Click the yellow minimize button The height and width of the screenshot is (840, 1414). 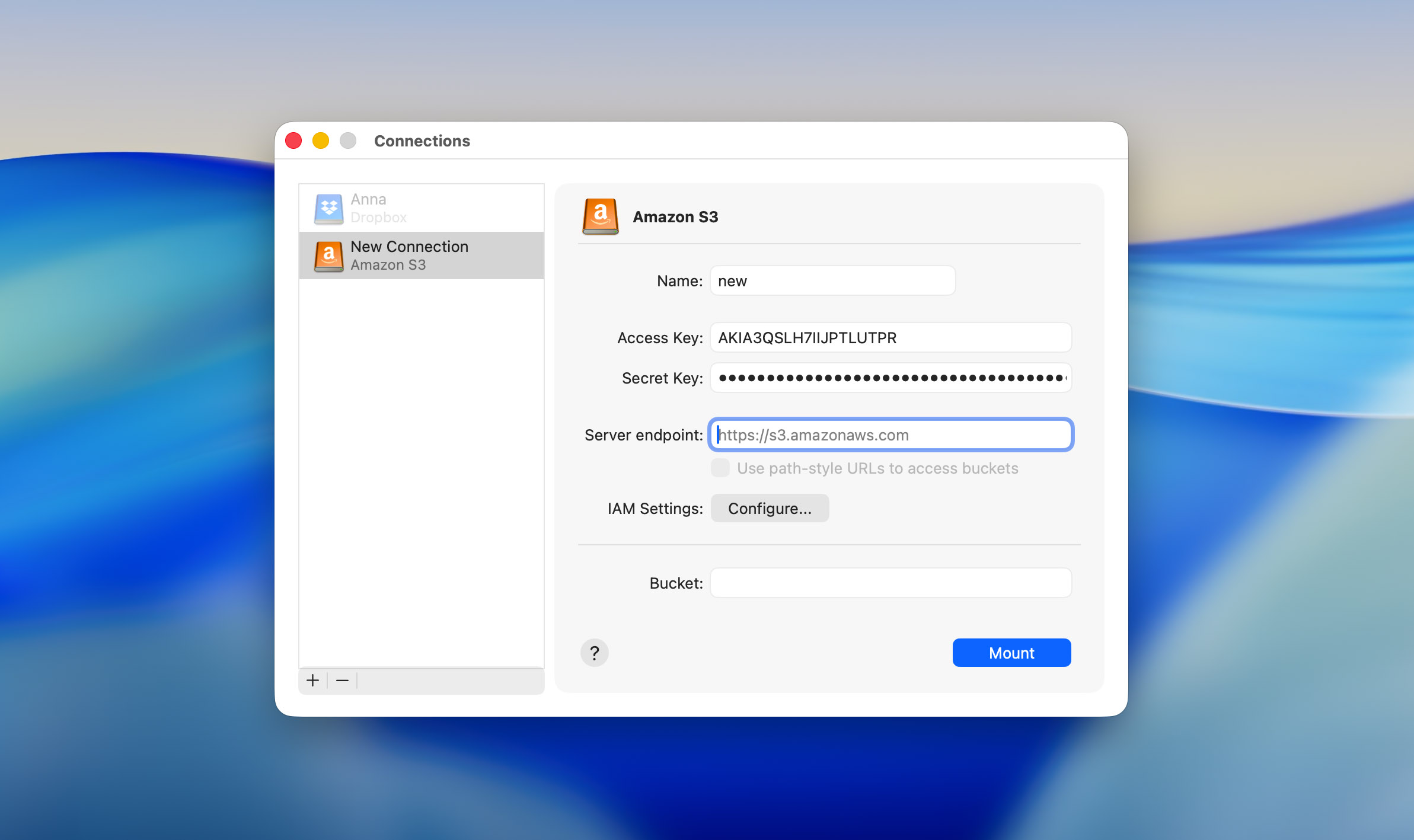point(320,140)
